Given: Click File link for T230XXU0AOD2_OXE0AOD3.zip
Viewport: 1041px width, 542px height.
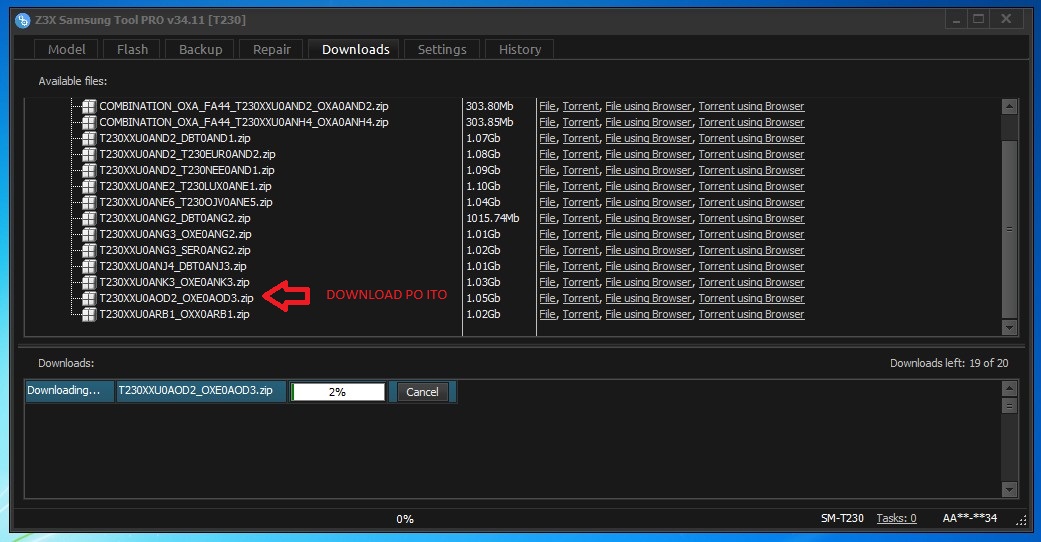Looking at the screenshot, I should (547, 298).
